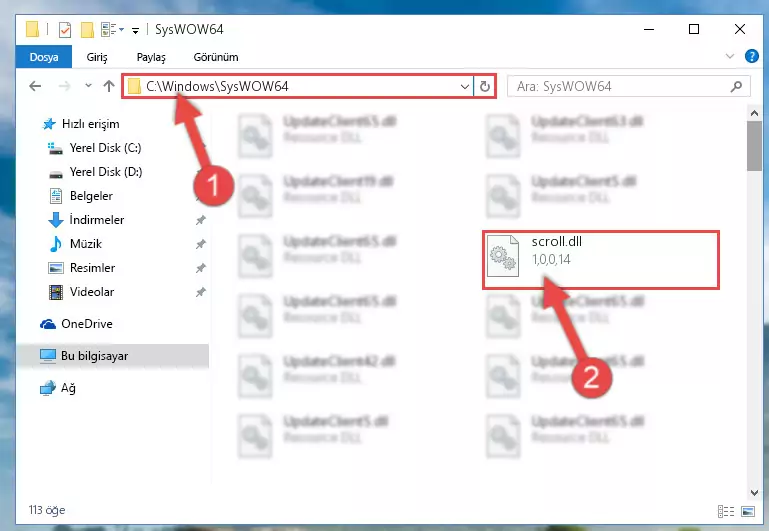Viewport: 769px width, 531px height.
Task: Go forward with the forward arrow
Action: tap(64, 86)
